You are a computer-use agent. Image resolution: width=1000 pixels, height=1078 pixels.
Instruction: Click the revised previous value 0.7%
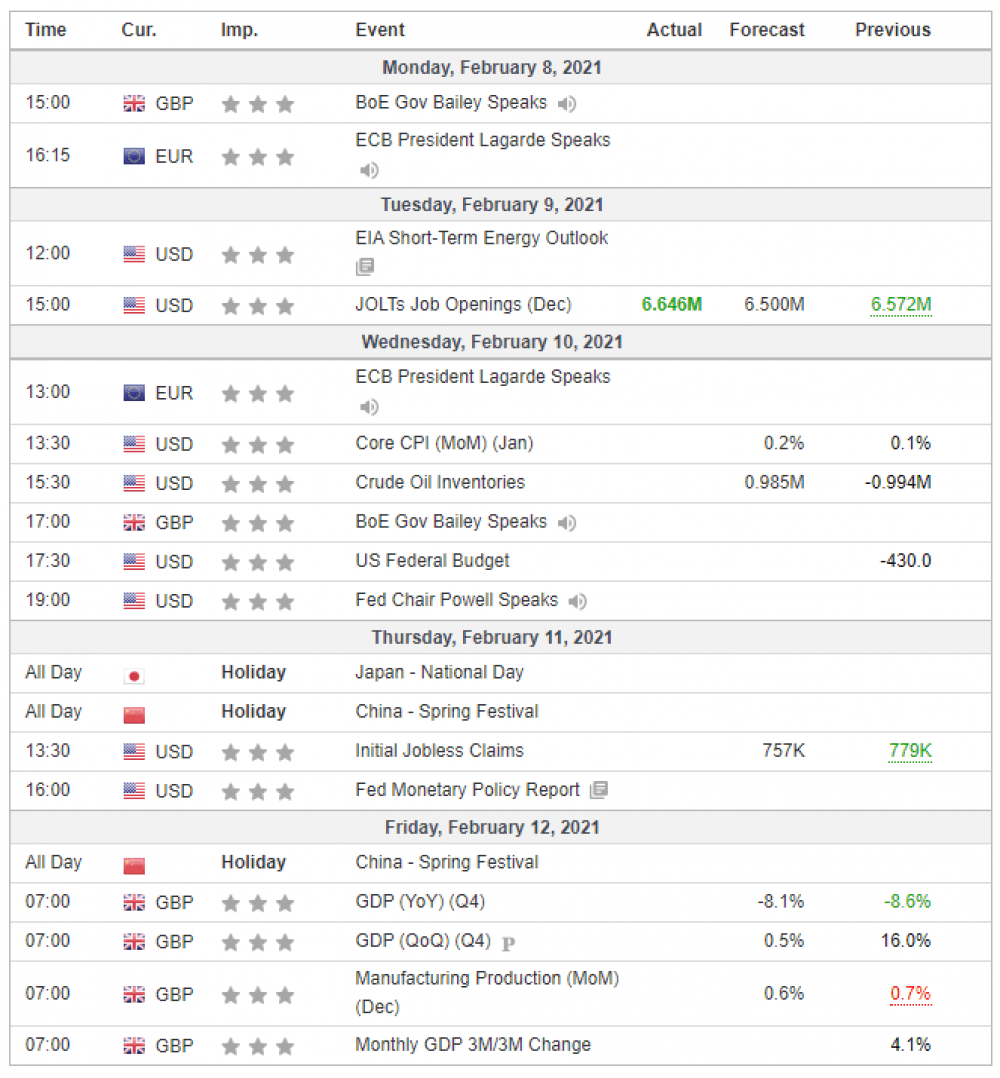pyautogui.click(x=910, y=993)
